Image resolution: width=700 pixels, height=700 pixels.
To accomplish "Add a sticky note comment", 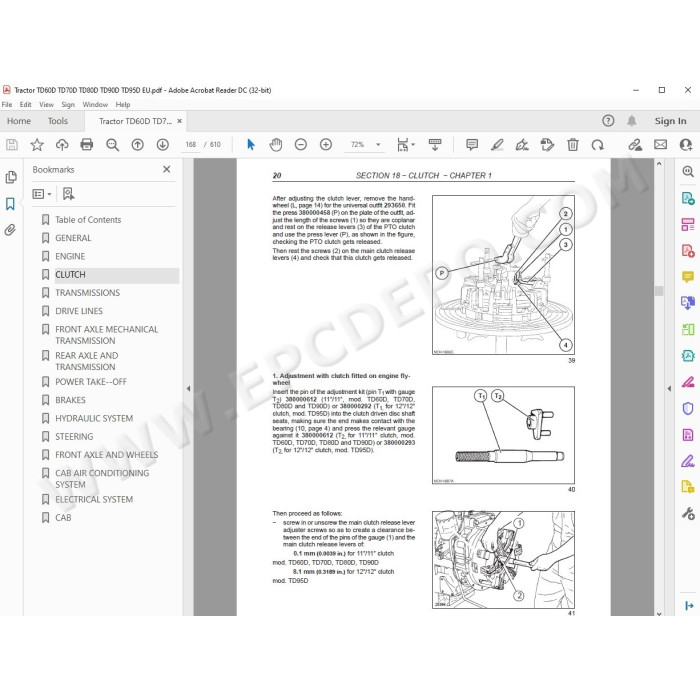I will [x=472, y=144].
